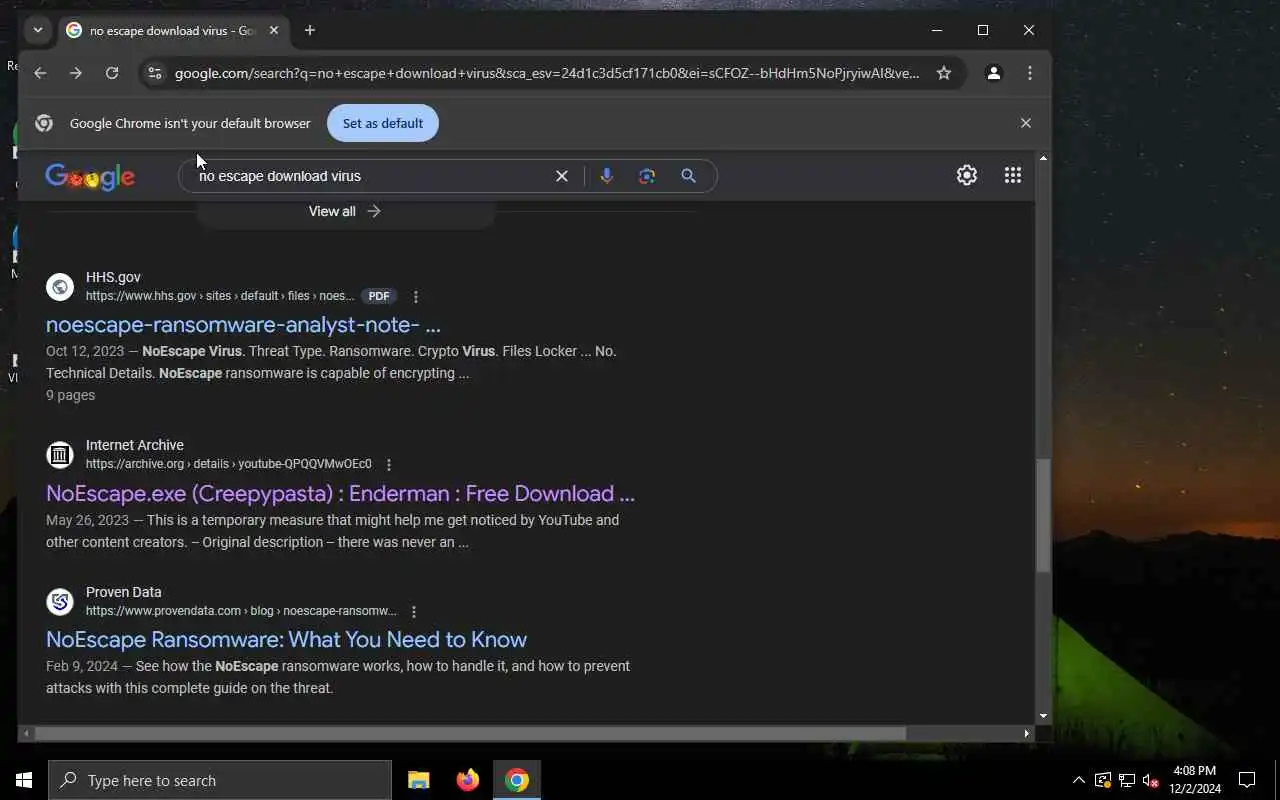Go back using the browser back arrow
Screen dimensions: 1280x800
[x=40, y=73]
